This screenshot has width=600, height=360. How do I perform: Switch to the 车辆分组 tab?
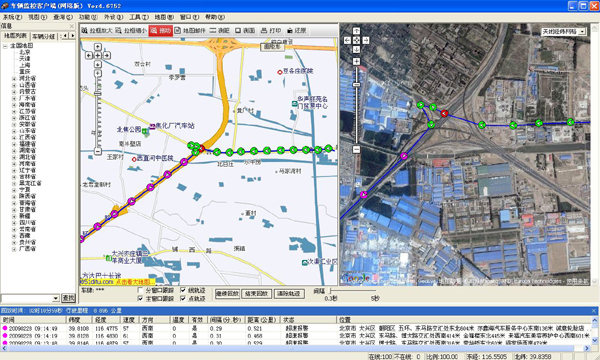[43, 36]
